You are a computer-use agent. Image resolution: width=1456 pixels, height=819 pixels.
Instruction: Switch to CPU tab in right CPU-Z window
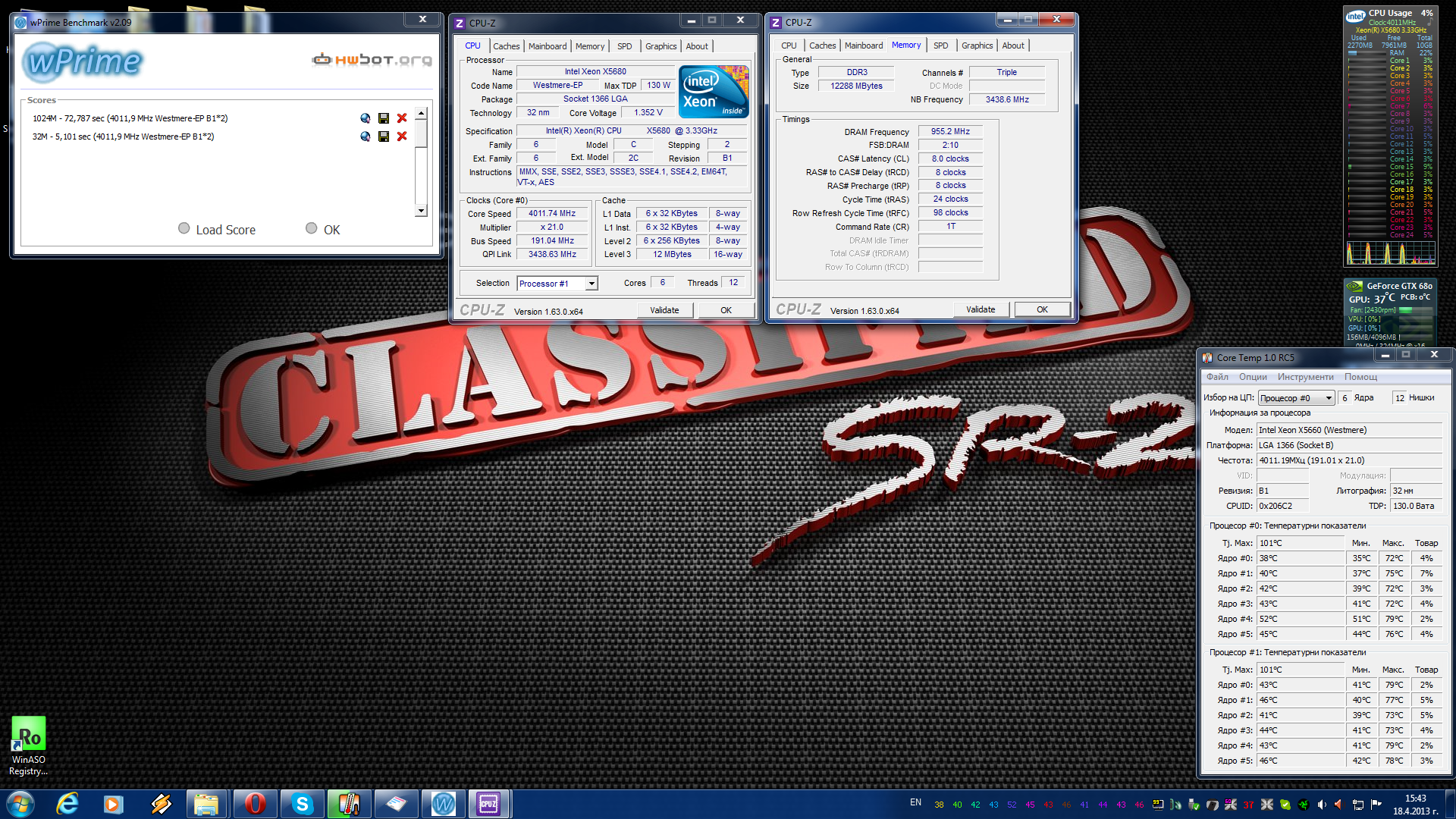pyautogui.click(x=789, y=45)
